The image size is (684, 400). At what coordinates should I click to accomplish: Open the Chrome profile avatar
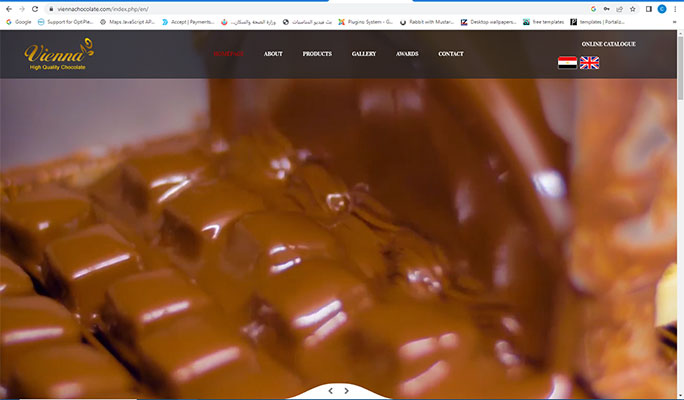point(662,9)
